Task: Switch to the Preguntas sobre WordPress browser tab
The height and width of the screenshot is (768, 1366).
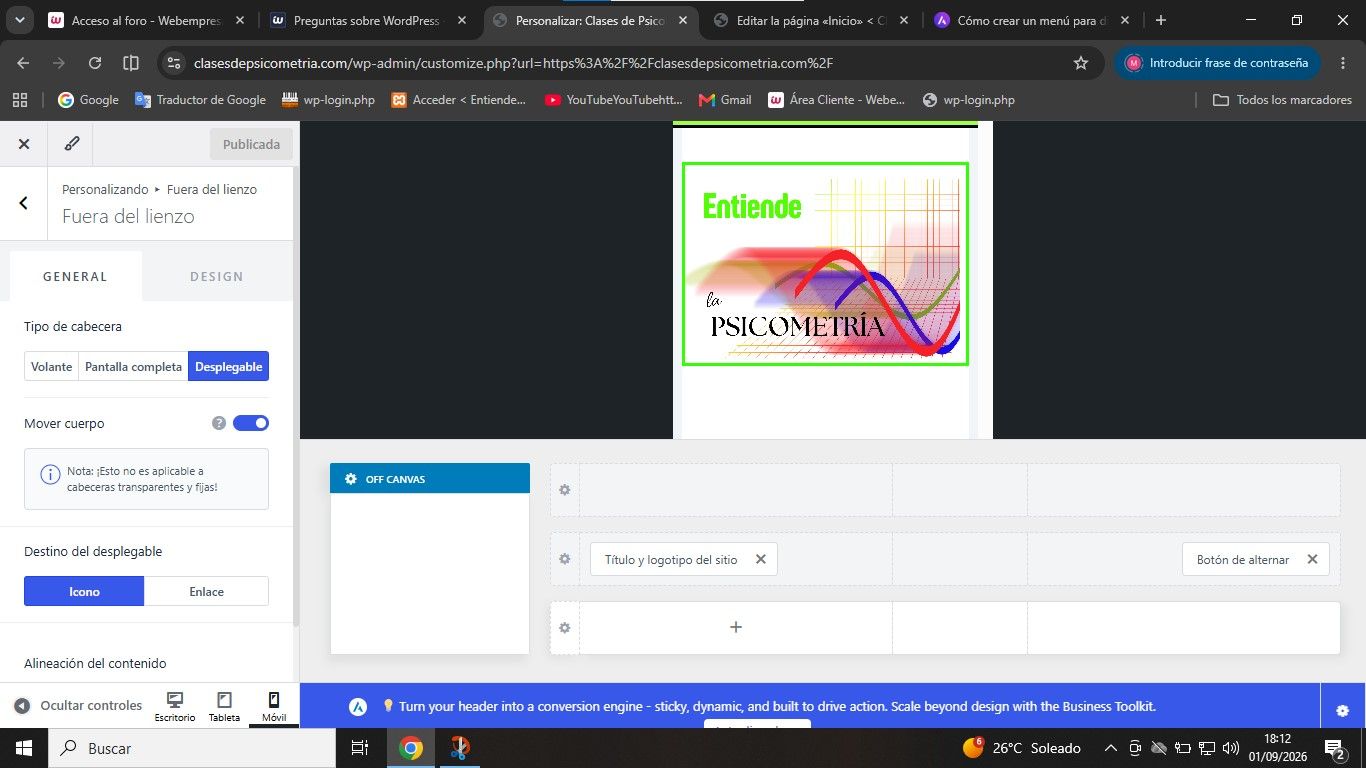Action: click(x=365, y=20)
